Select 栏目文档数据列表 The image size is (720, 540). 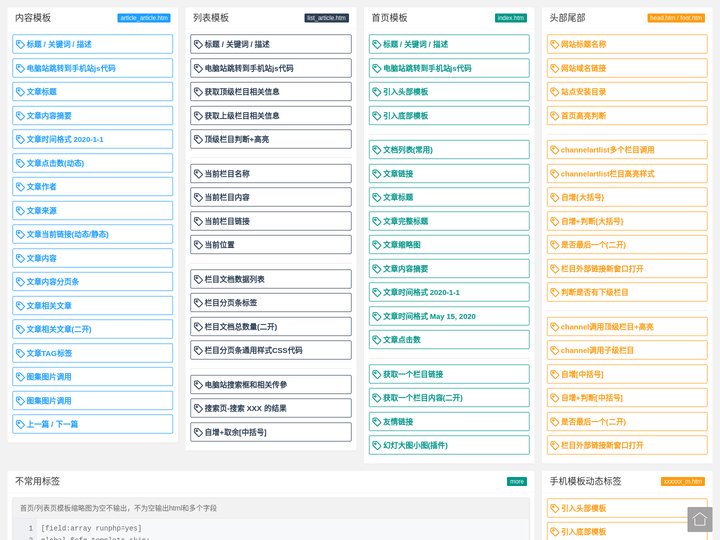[x=271, y=279]
